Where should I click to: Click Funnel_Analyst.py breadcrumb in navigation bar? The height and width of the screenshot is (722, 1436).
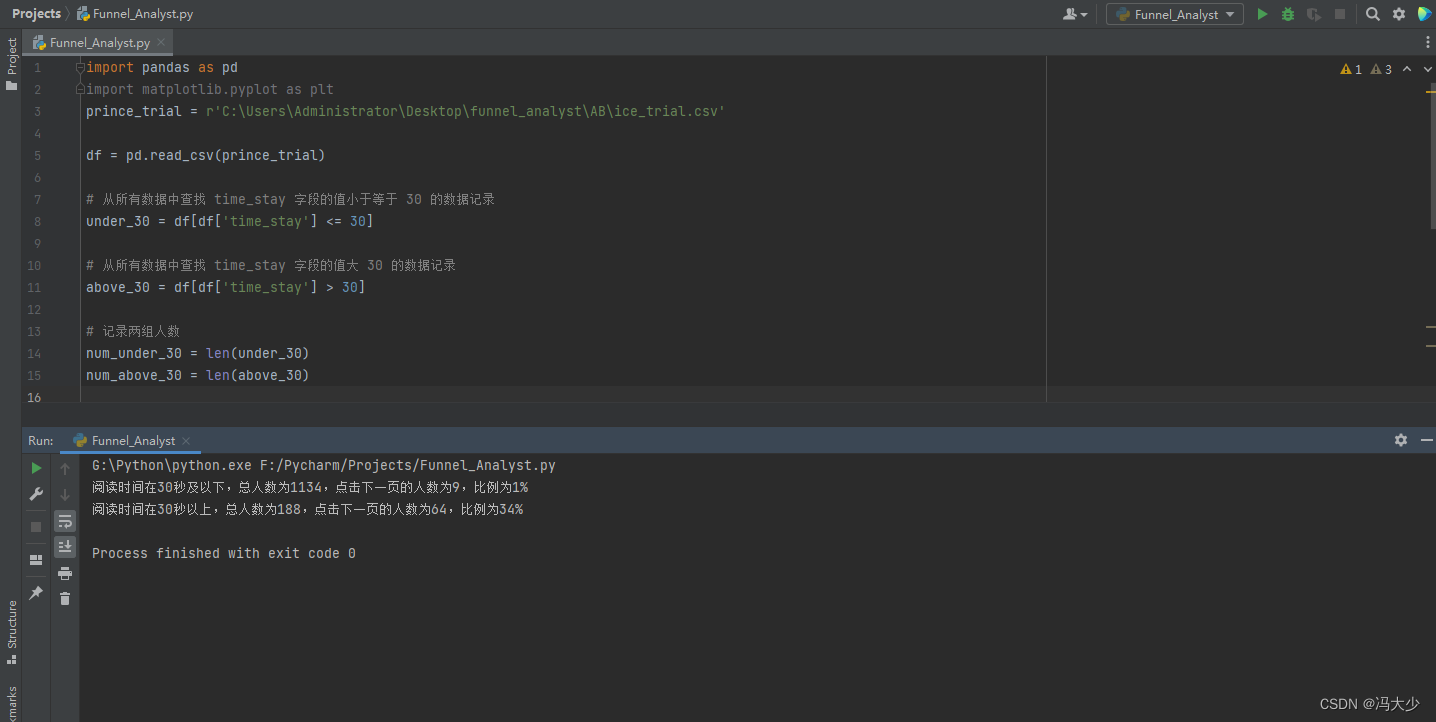click(x=135, y=14)
